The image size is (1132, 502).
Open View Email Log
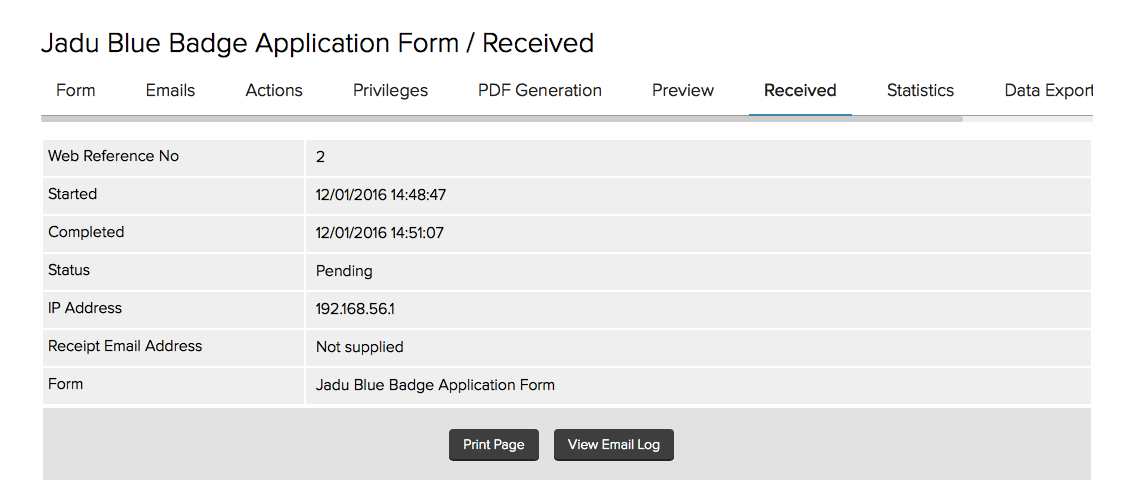tap(614, 445)
